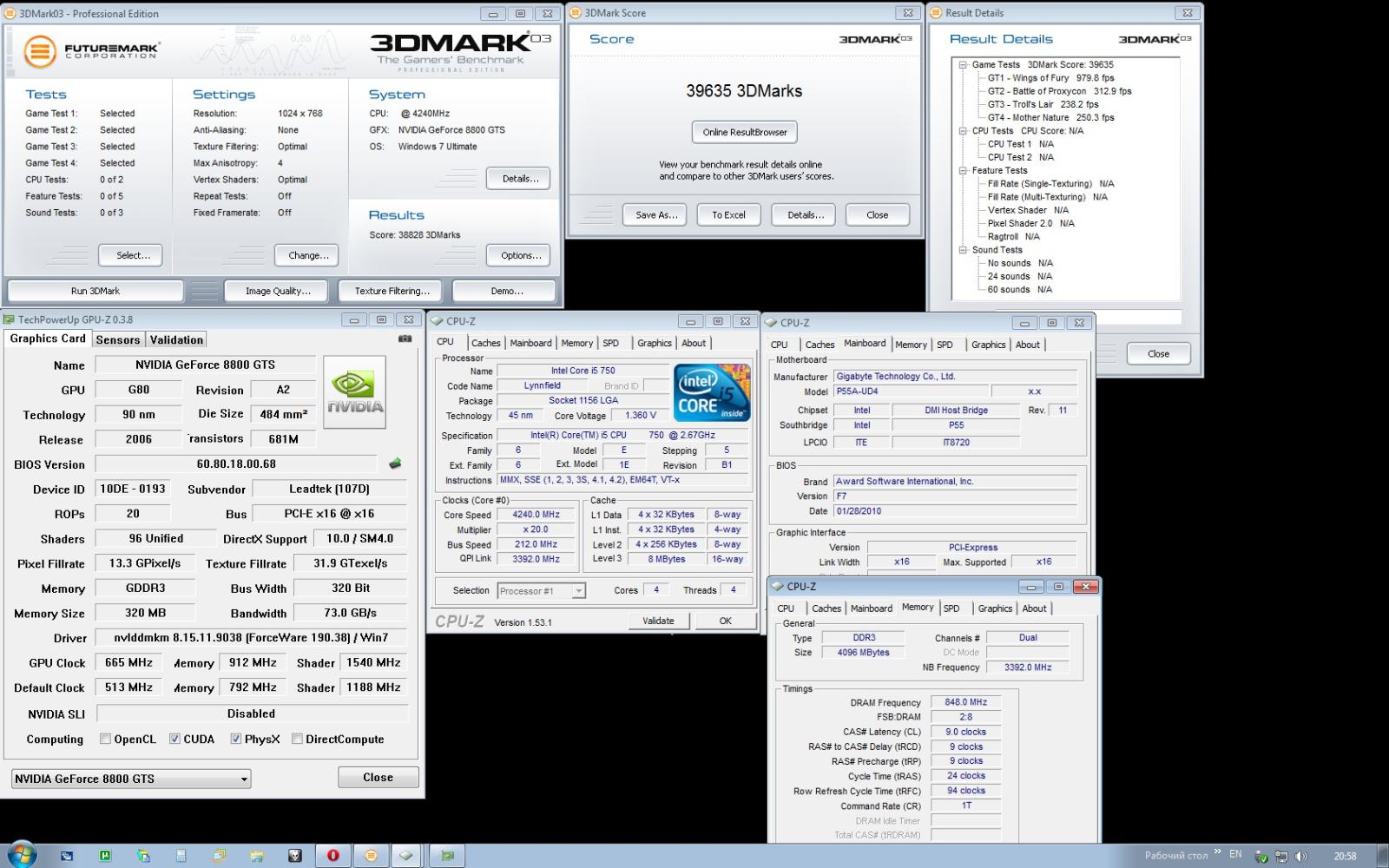Click the Core Speed value 4240.0 MHz
The image size is (1389, 868).
point(537,515)
